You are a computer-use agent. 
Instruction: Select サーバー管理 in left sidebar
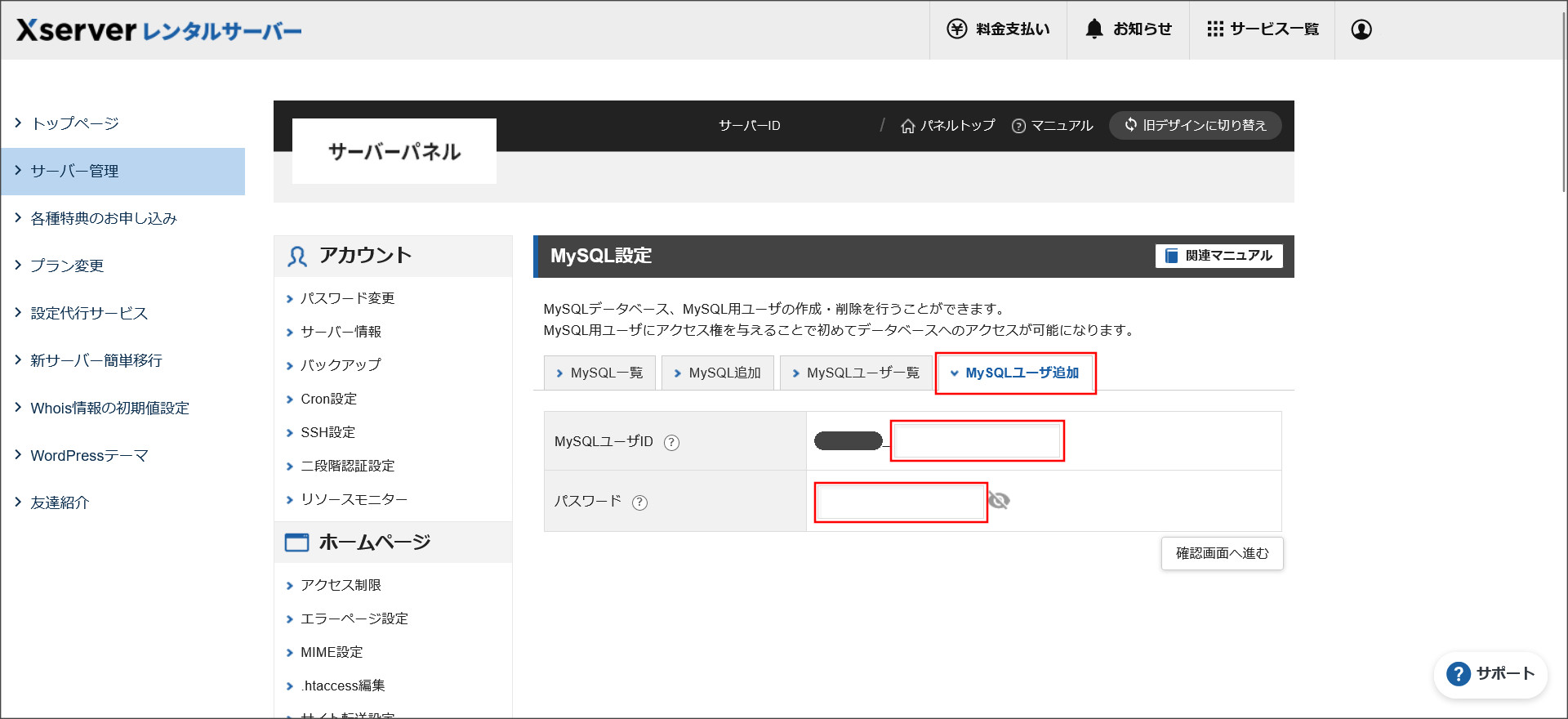(x=122, y=172)
